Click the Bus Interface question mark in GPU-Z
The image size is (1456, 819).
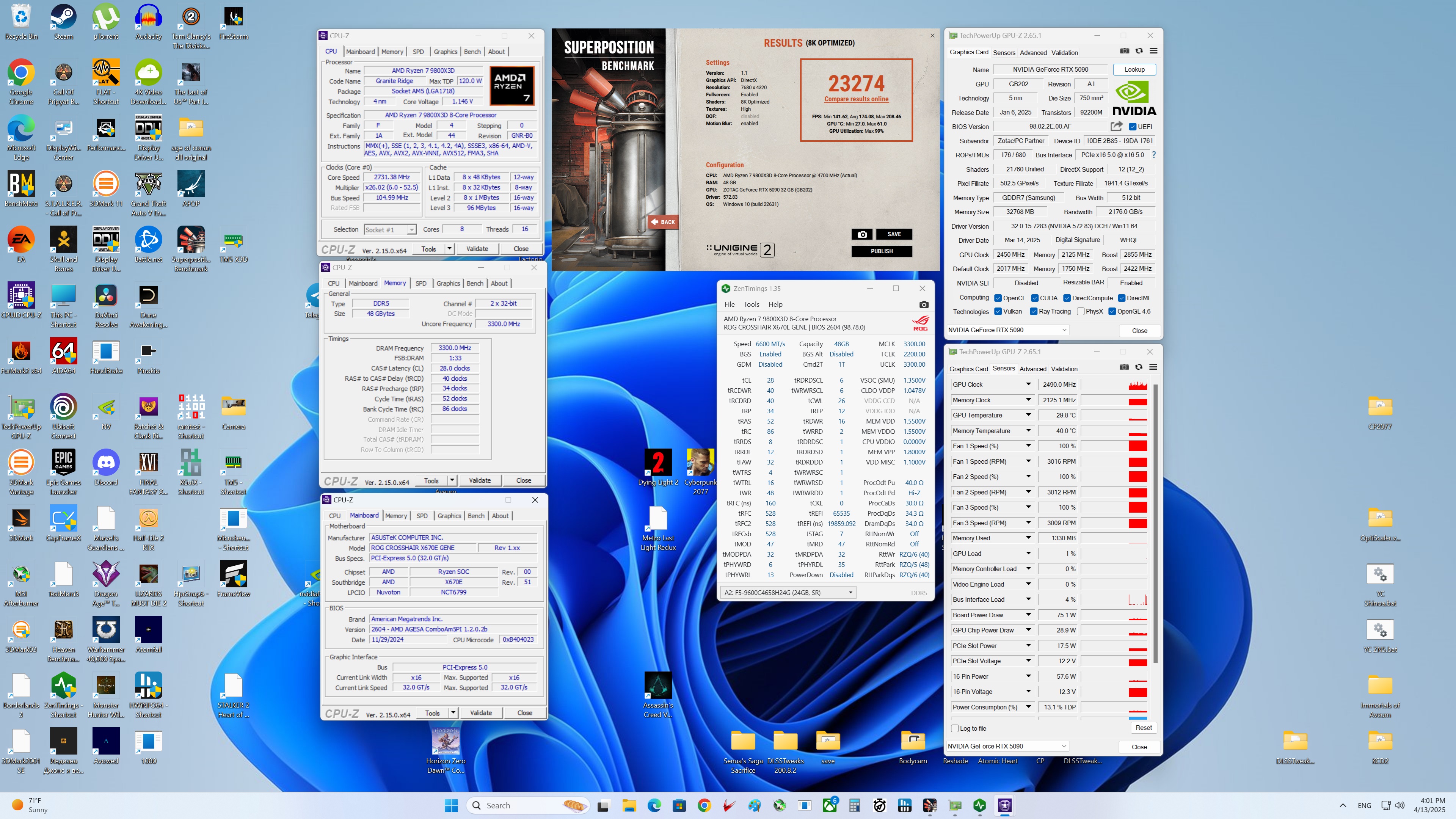click(1153, 154)
